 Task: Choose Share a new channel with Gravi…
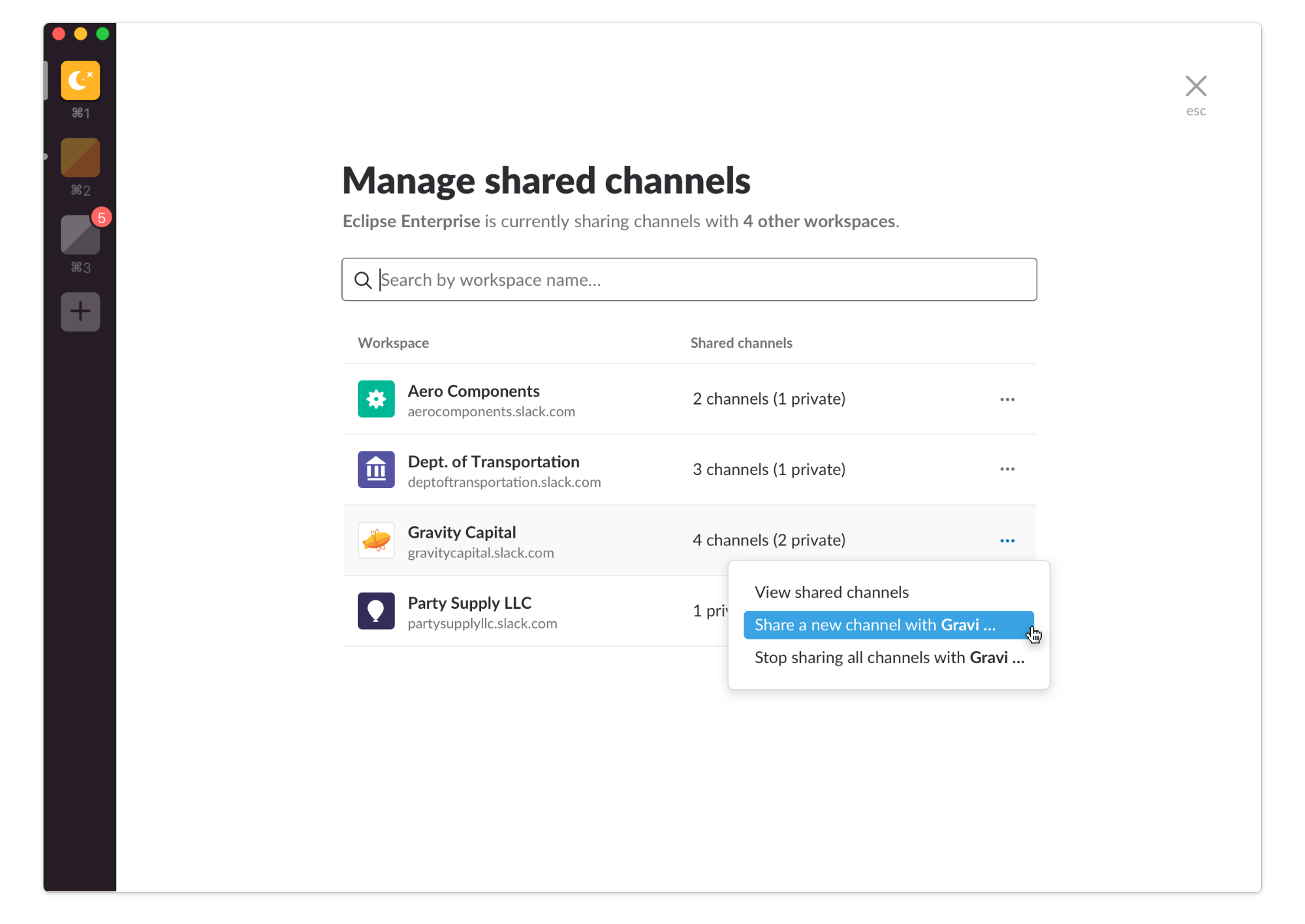[x=888, y=624]
